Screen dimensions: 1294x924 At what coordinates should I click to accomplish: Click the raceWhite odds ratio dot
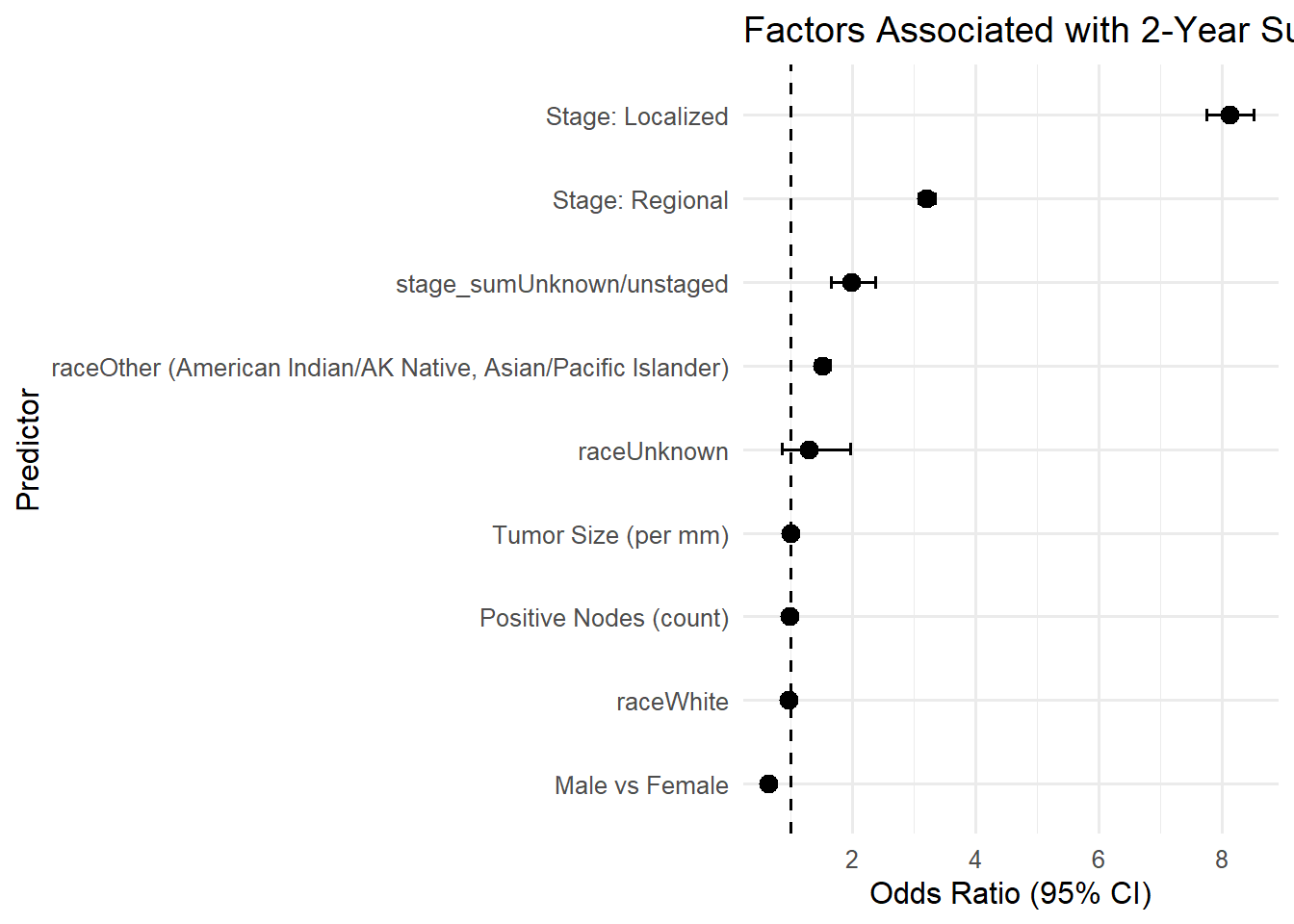789,701
